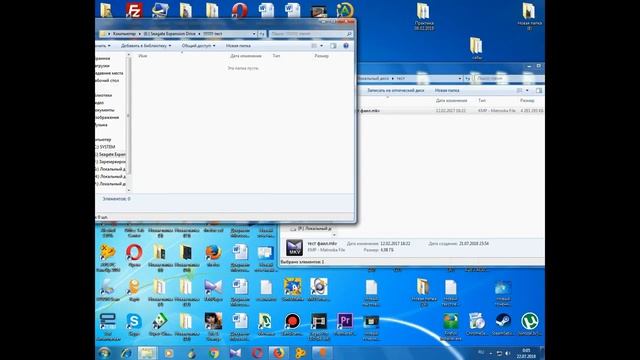Viewport: 640px width, 360px height.
Task: Sort by Дата изменения in back Explorer window
Action: (451, 100)
